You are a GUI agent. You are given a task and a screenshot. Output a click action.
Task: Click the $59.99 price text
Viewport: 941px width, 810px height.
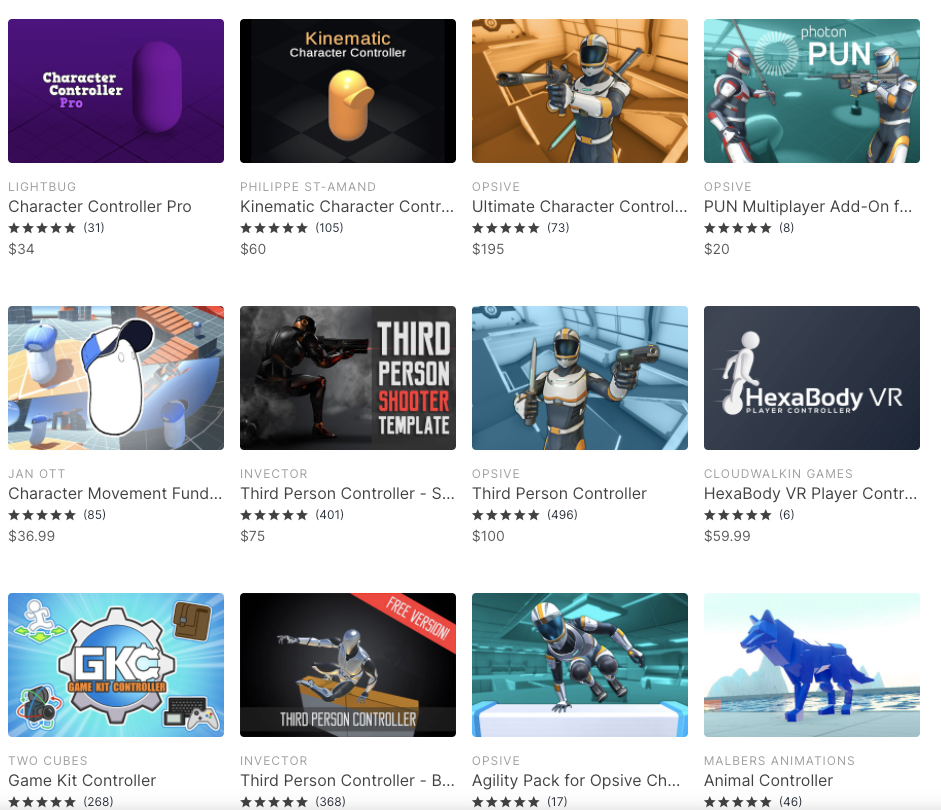[727, 536]
